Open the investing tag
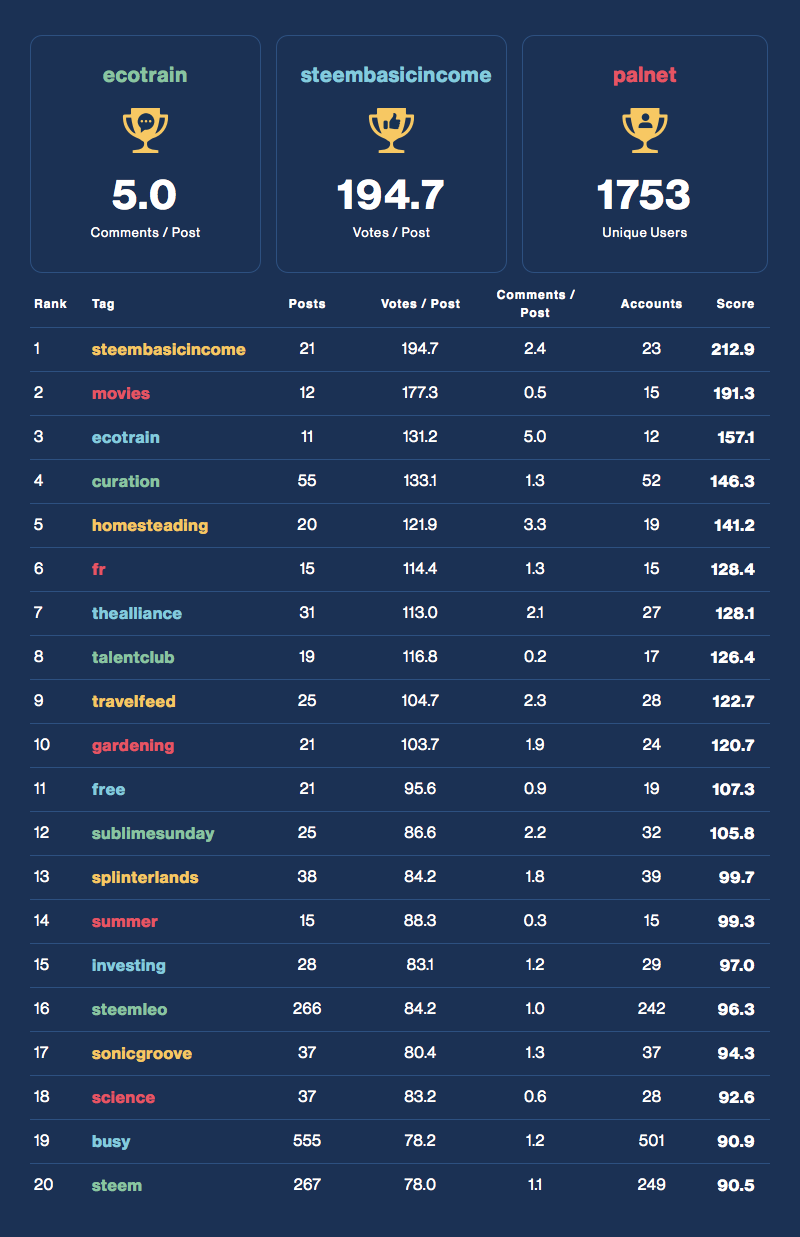The image size is (800, 1237). pyautogui.click(x=129, y=966)
